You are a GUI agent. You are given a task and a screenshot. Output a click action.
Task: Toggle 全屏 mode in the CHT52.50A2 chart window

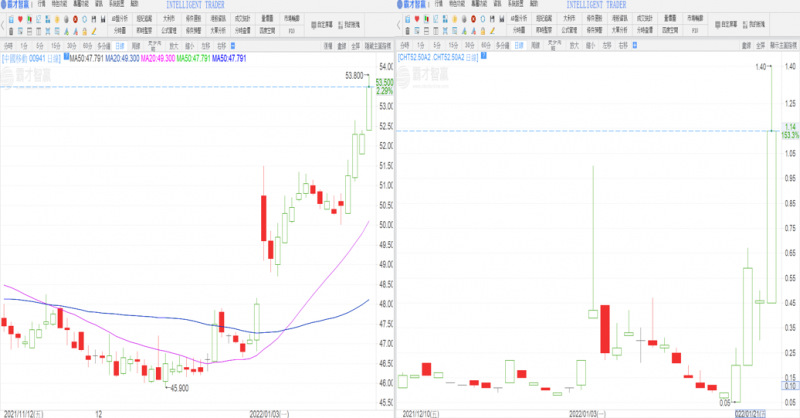[x=761, y=45]
